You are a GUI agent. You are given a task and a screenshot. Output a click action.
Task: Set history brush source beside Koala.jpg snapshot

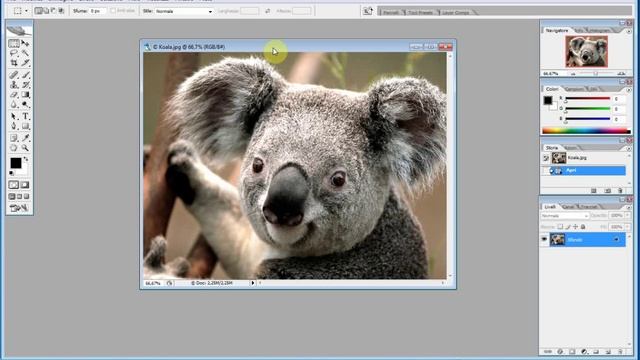click(546, 158)
